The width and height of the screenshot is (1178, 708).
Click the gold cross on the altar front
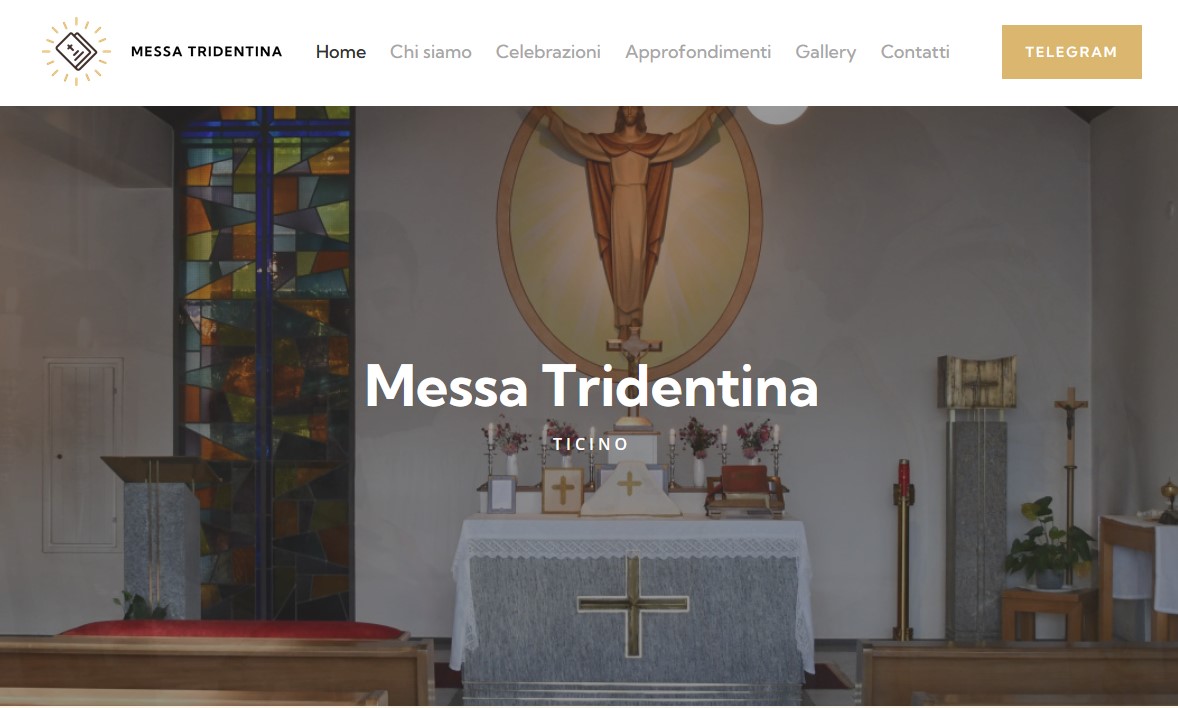tap(633, 605)
